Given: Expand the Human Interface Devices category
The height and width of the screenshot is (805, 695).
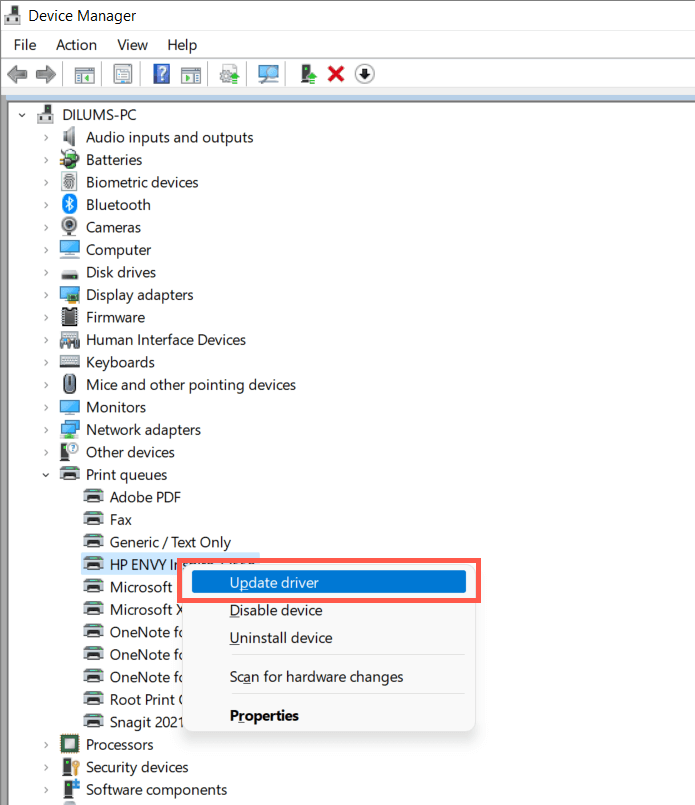Looking at the screenshot, I should [46, 340].
